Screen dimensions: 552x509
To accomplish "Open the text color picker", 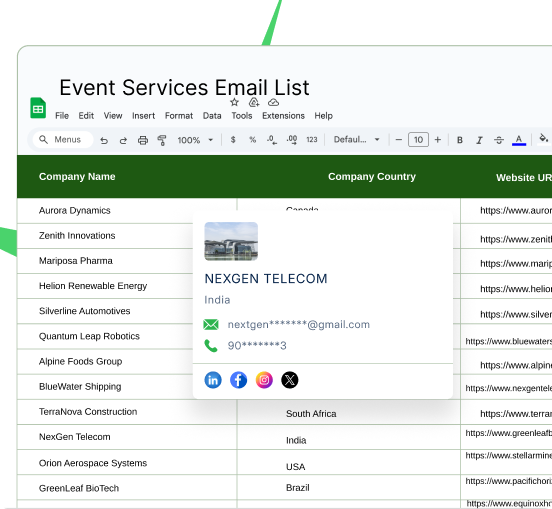I will tap(519, 140).
